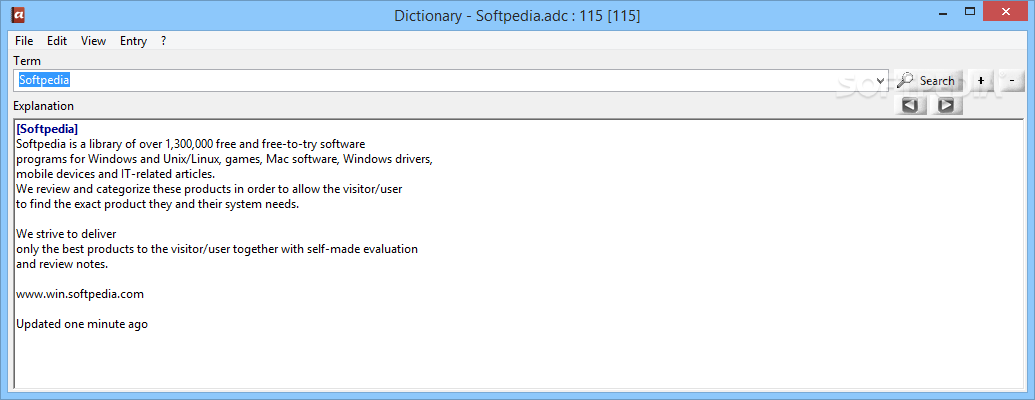Open the ? help menu

pos(163,41)
